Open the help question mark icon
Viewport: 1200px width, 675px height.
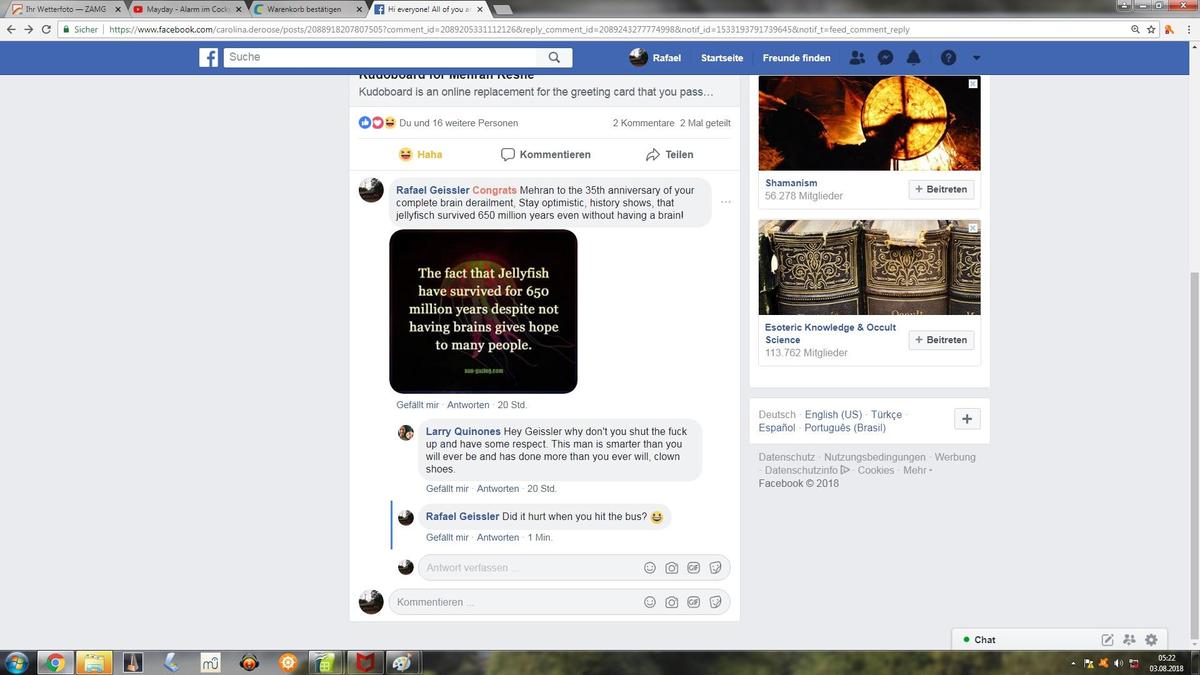(948, 58)
